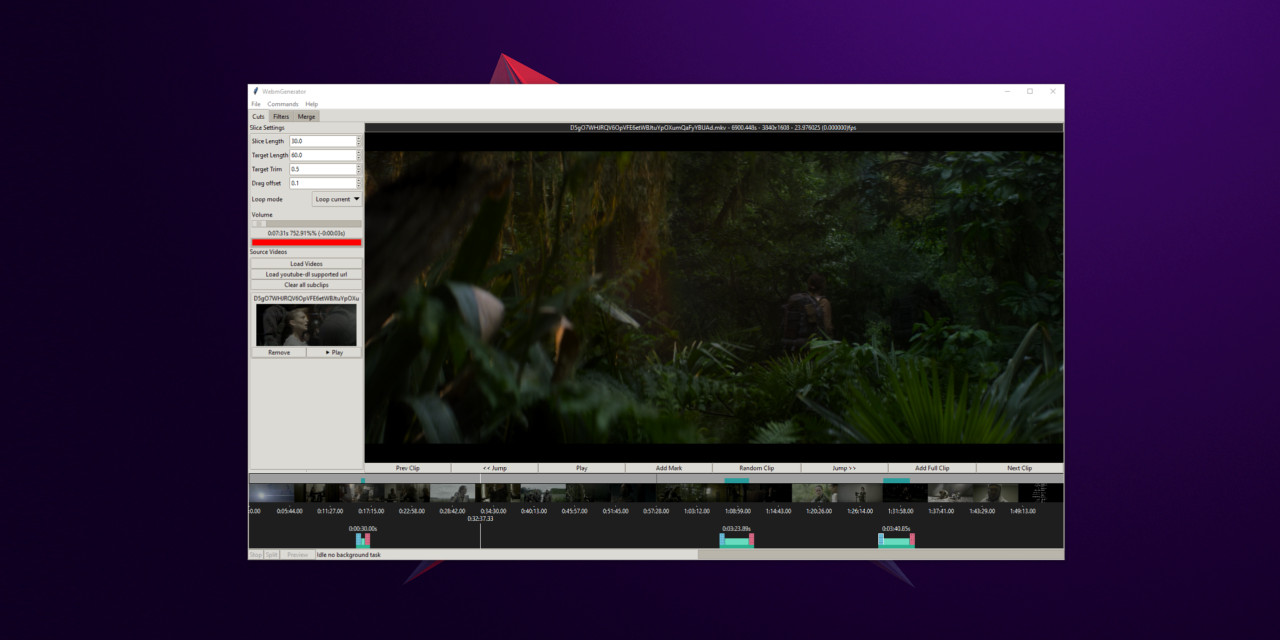Click Load youtube-dl supported url
Image resolution: width=1280 pixels, height=640 pixels.
305,274
